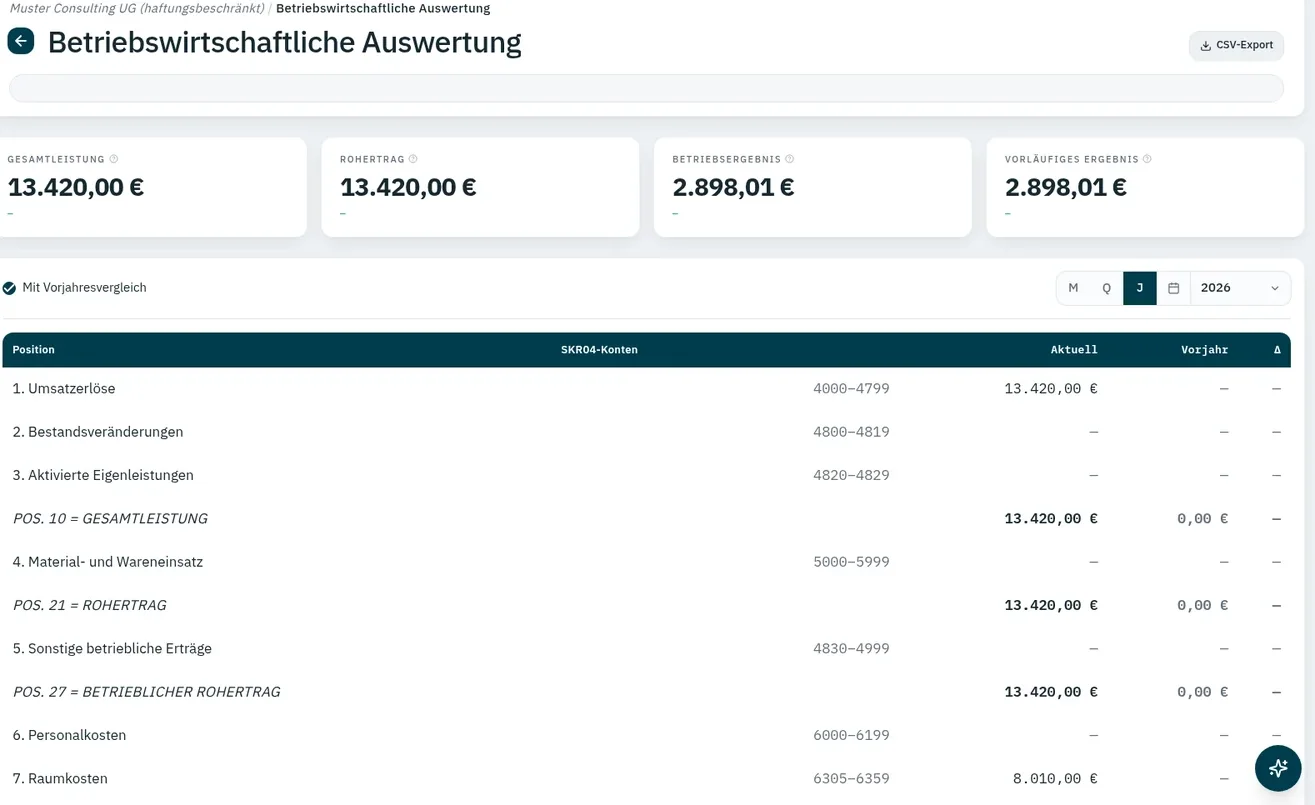
Task: Click info icon next to Betriebsergebnis
Action: coord(790,159)
